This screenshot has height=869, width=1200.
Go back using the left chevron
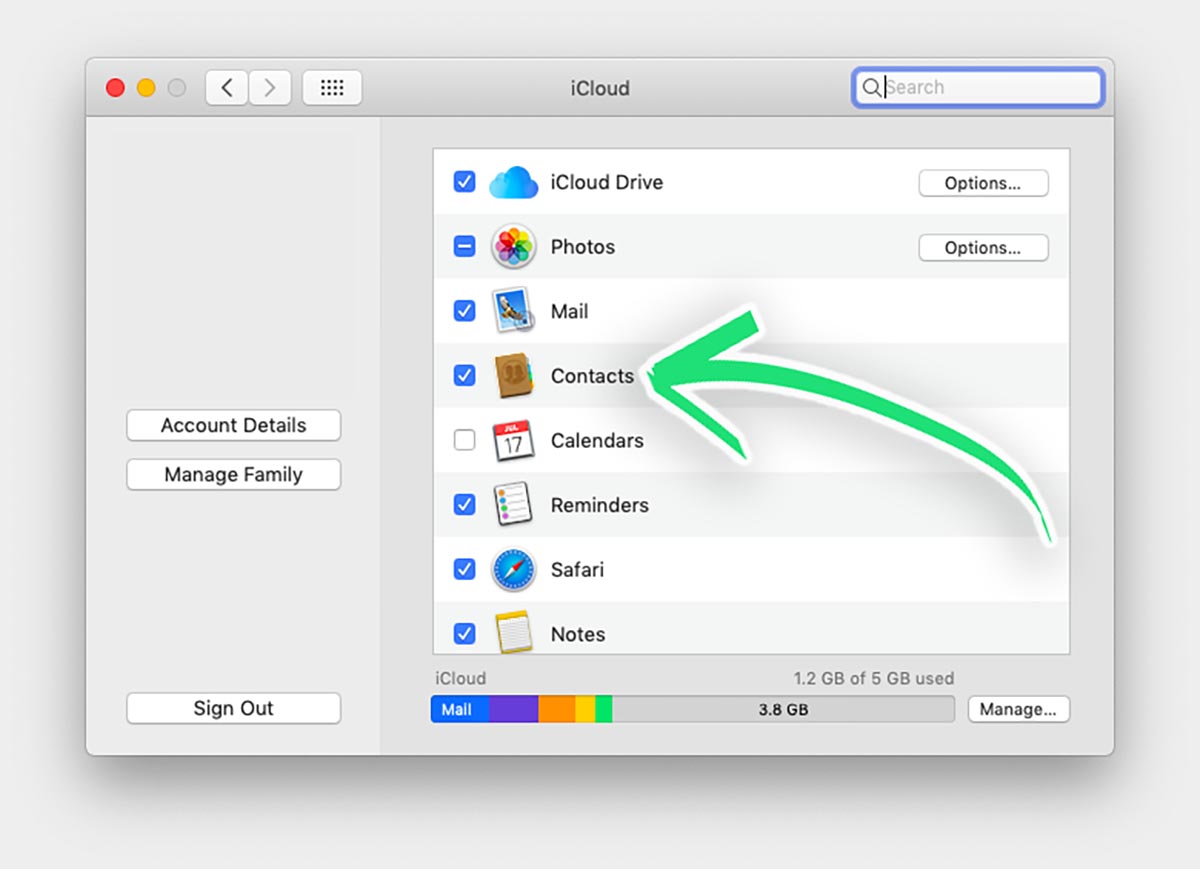click(227, 88)
